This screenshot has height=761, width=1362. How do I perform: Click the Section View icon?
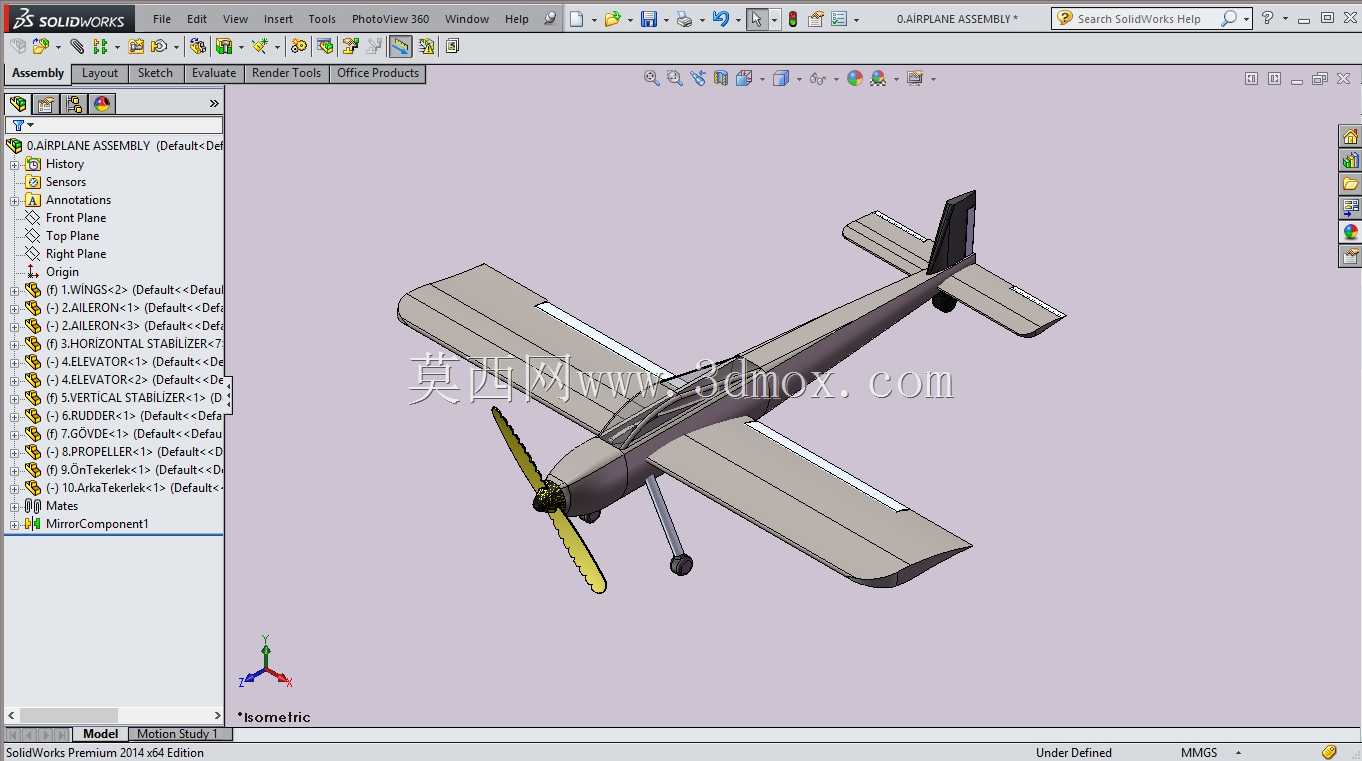pos(721,78)
